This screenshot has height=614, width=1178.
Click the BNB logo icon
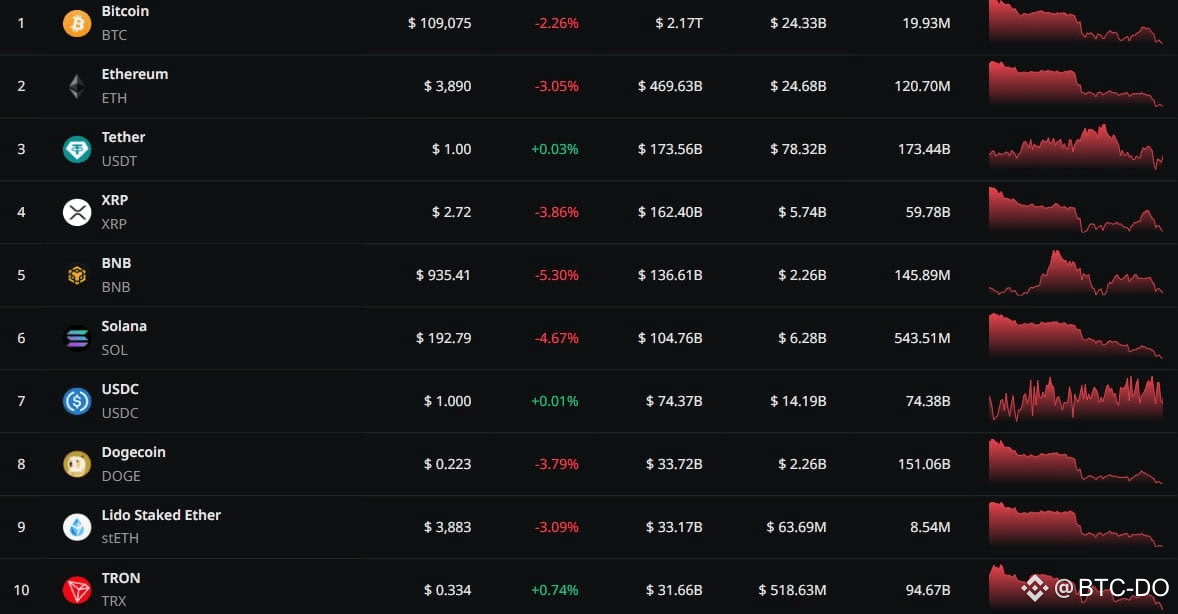(77, 275)
